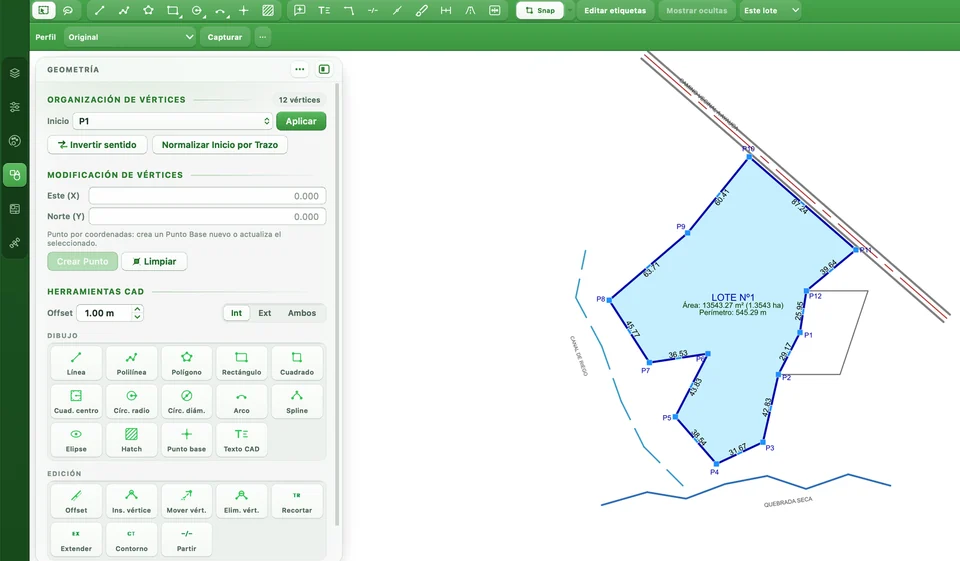Select Int offset mode
Screen dimensions: 960x561
tap(236, 313)
